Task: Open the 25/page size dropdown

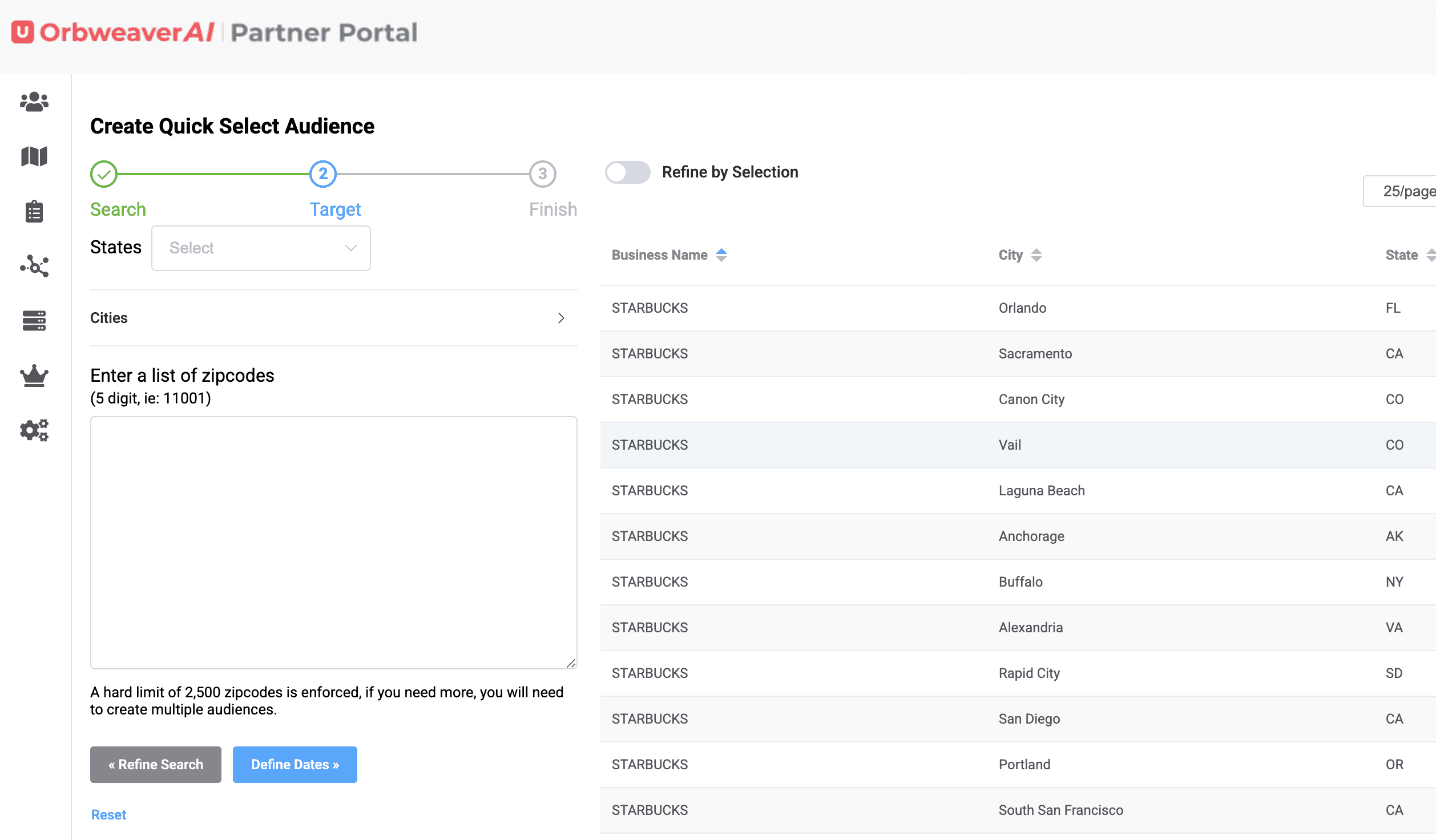Action: pyautogui.click(x=1404, y=191)
